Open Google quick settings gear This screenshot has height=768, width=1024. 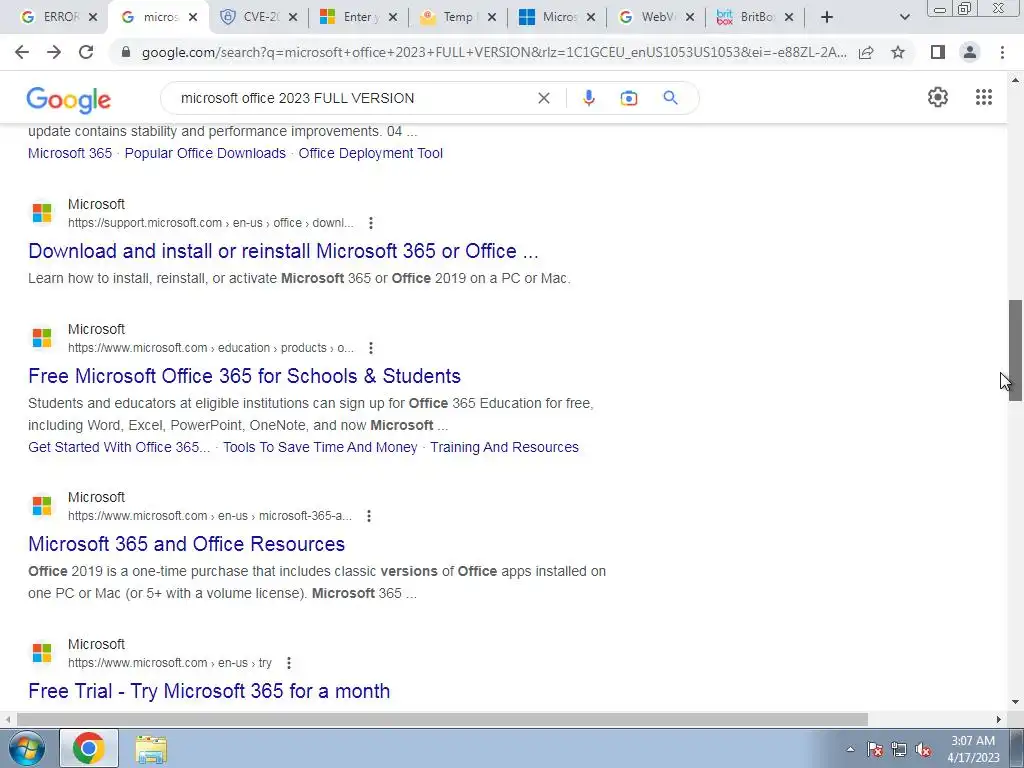pos(938,97)
